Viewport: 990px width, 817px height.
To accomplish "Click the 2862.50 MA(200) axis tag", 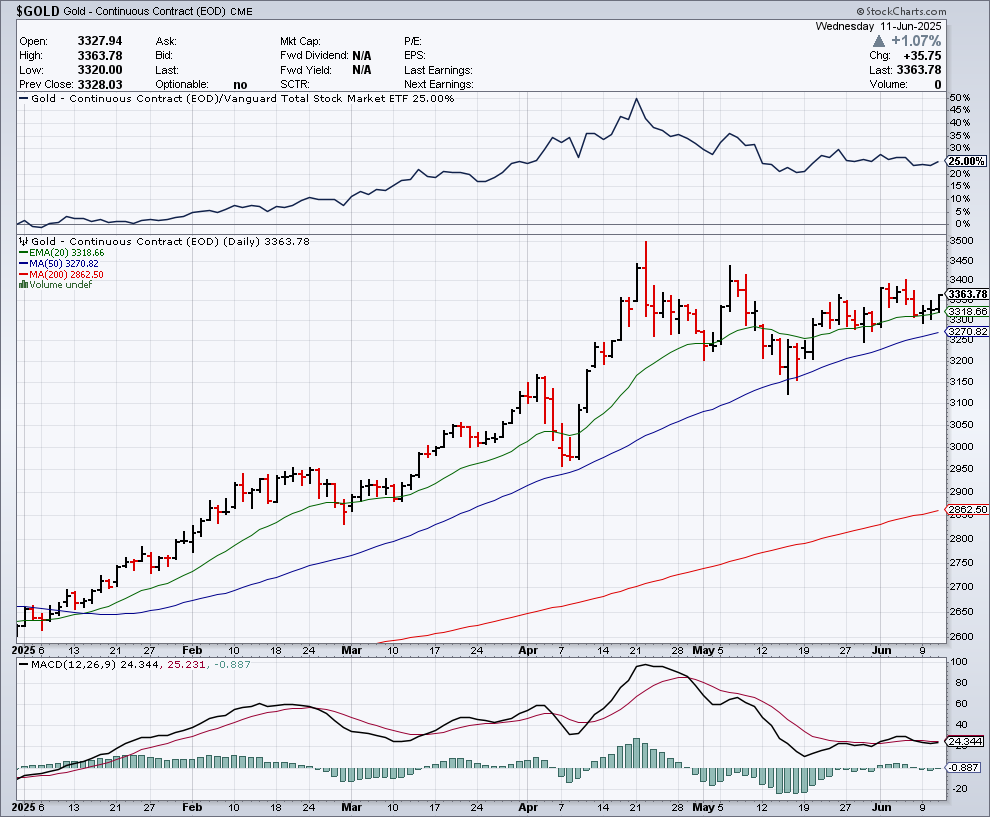I will [x=967, y=510].
